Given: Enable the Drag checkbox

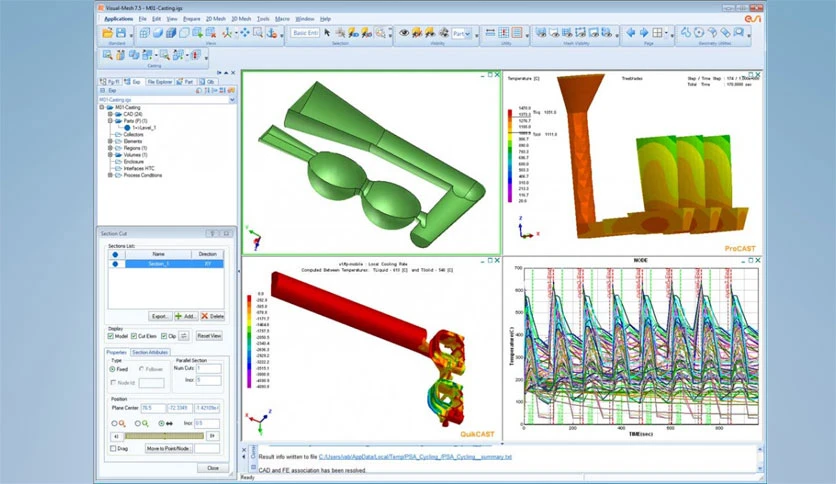Looking at the screenshot, I should (x=113, y=449).
